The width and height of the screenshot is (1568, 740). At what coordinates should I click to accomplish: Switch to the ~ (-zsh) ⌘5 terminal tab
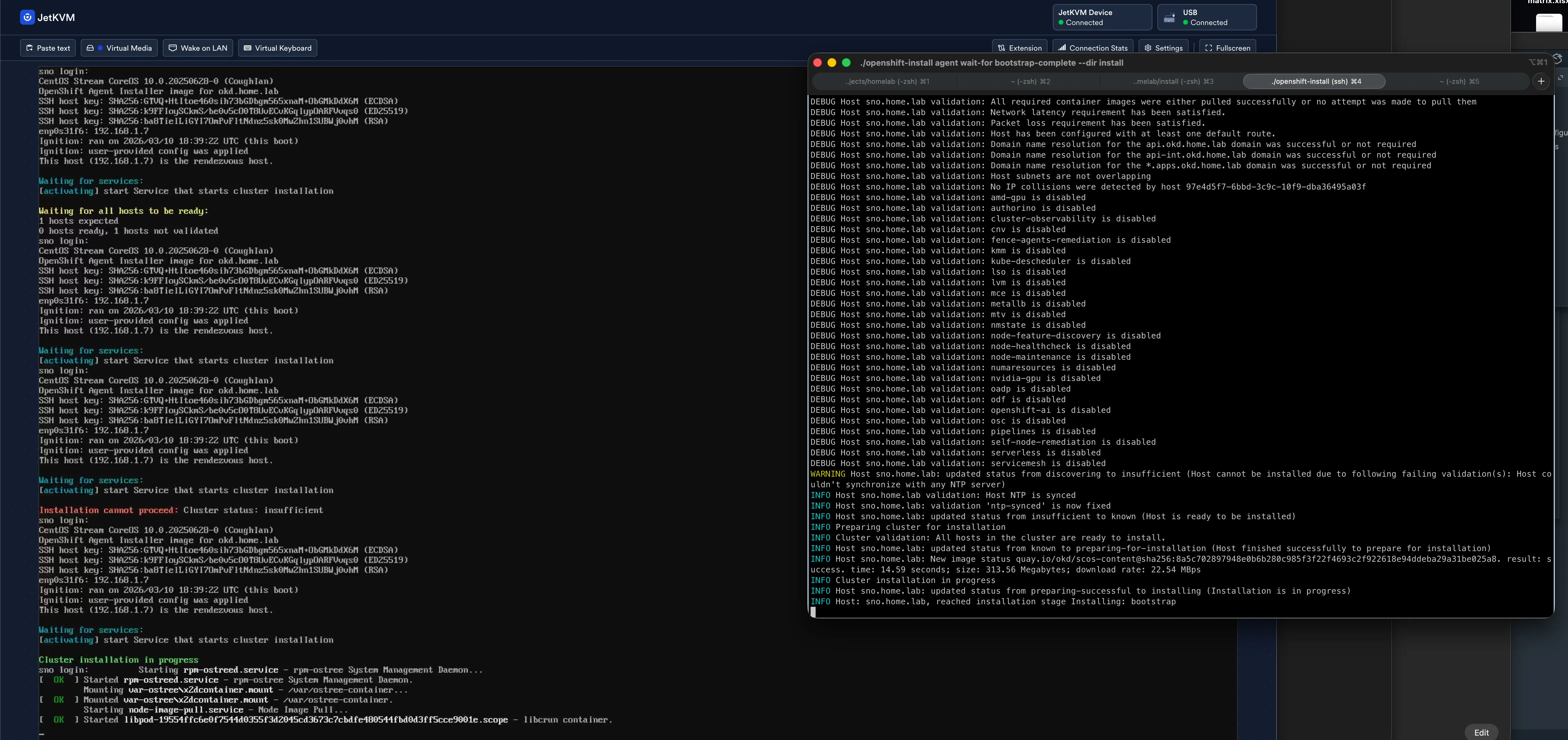coord(1458,82)
